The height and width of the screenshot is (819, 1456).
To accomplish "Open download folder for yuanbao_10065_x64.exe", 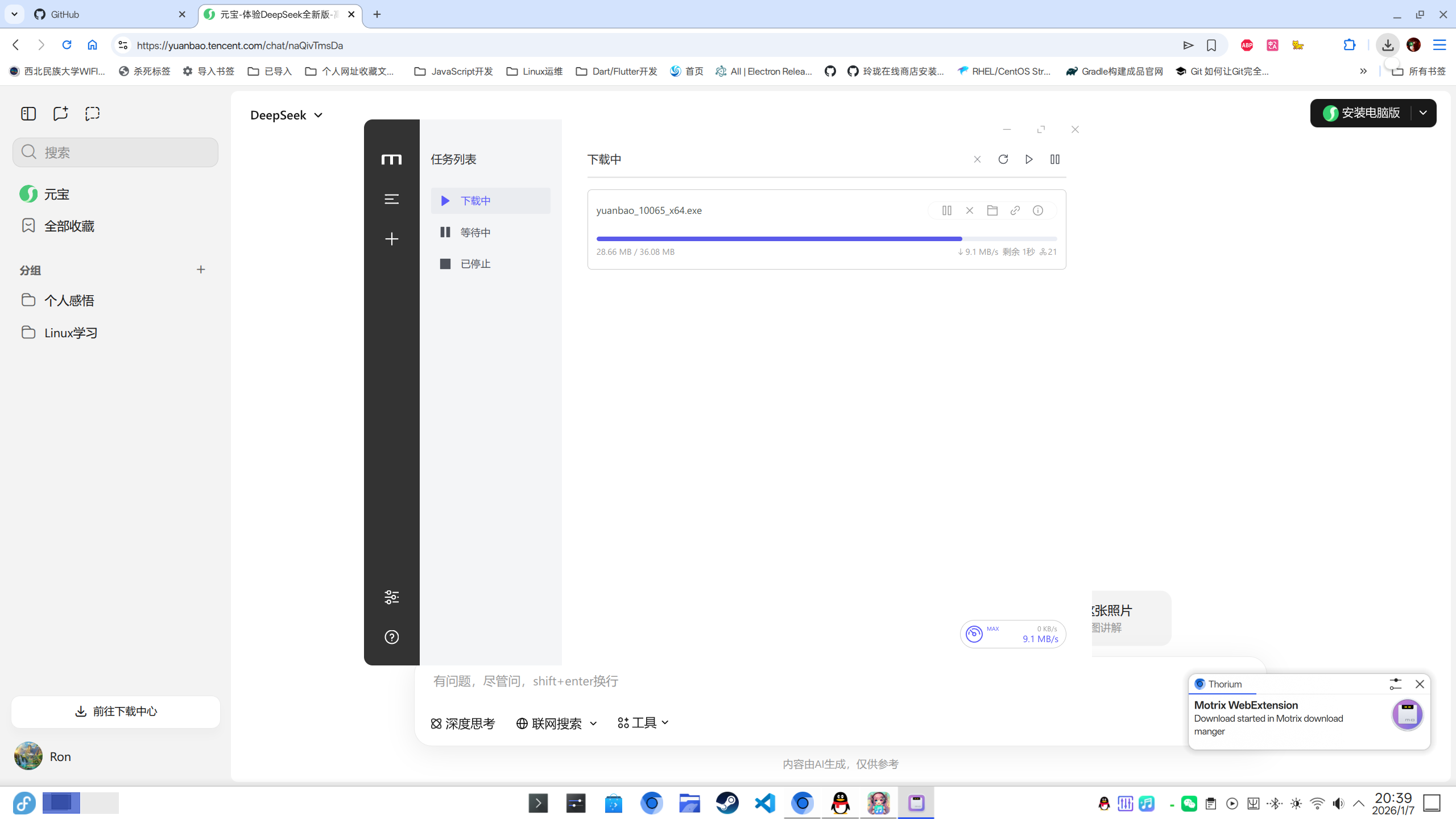I will tap(992, 210).
